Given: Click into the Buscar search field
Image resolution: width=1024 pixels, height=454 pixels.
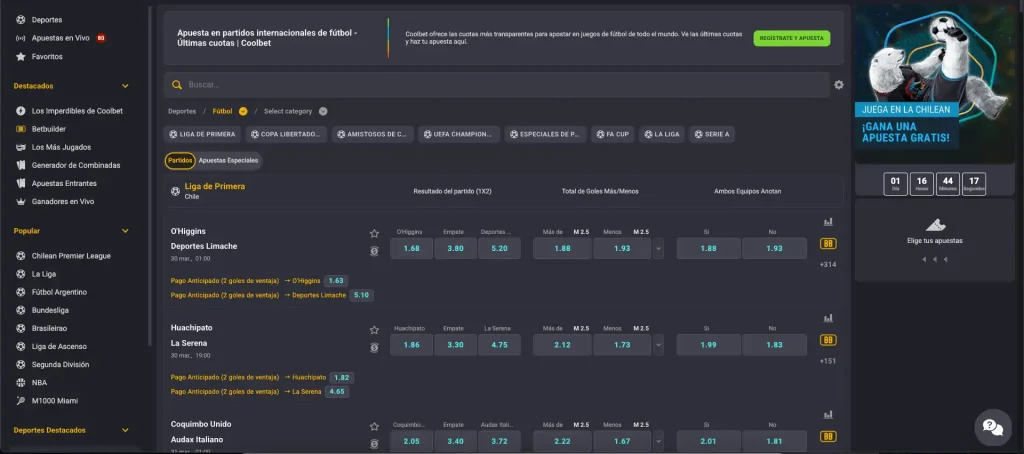Looking at the screenshot, I should pyautogui.click(x=497, y=85).
